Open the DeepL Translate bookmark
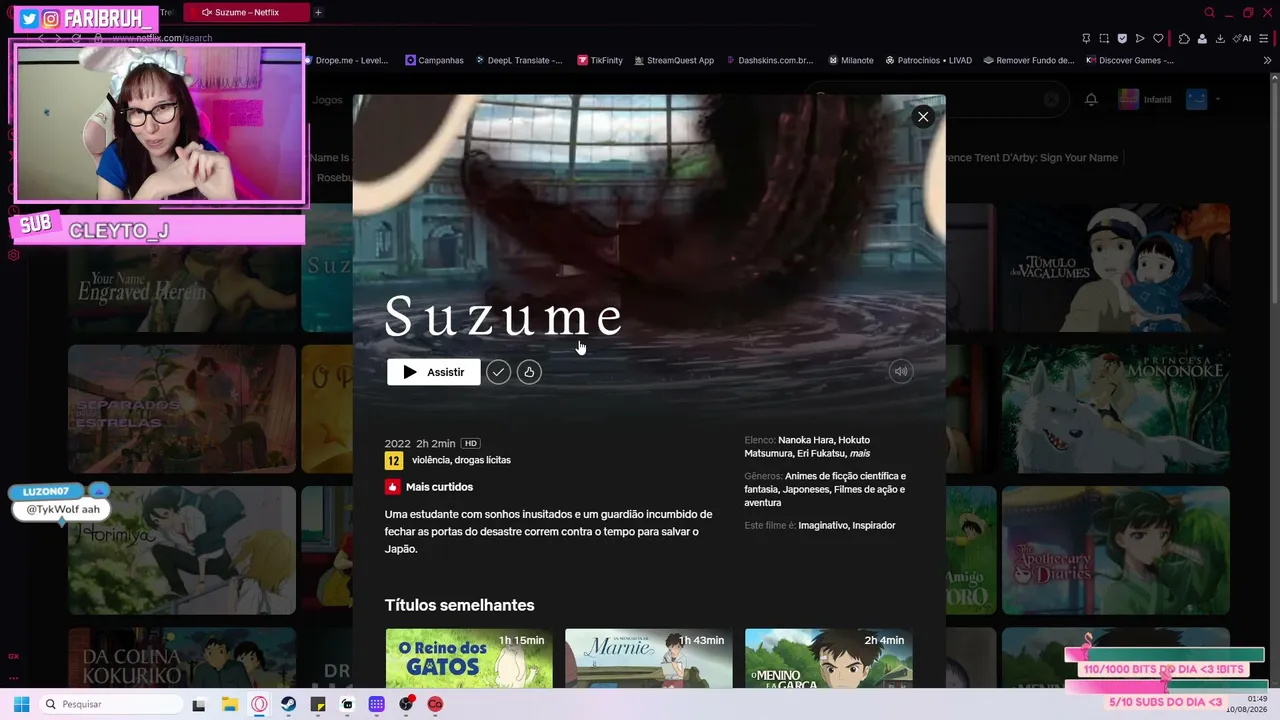 [519, 60]
